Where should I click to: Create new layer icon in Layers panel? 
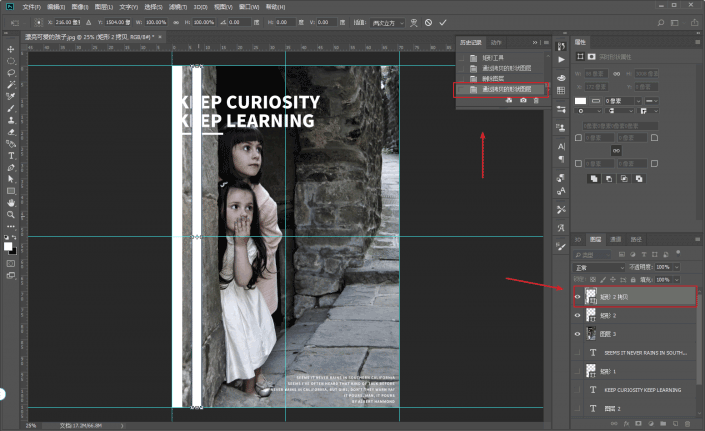[675, 423]
